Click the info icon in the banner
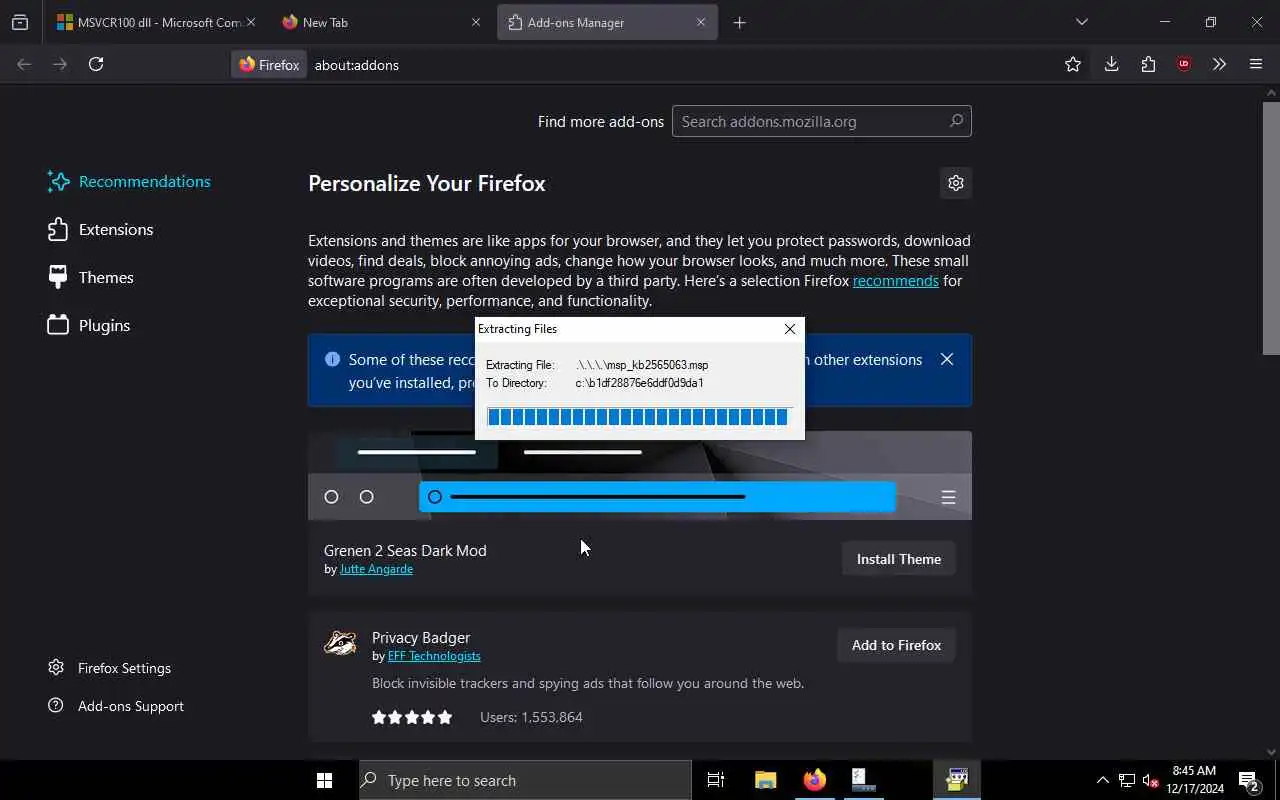 click(332, 359)
